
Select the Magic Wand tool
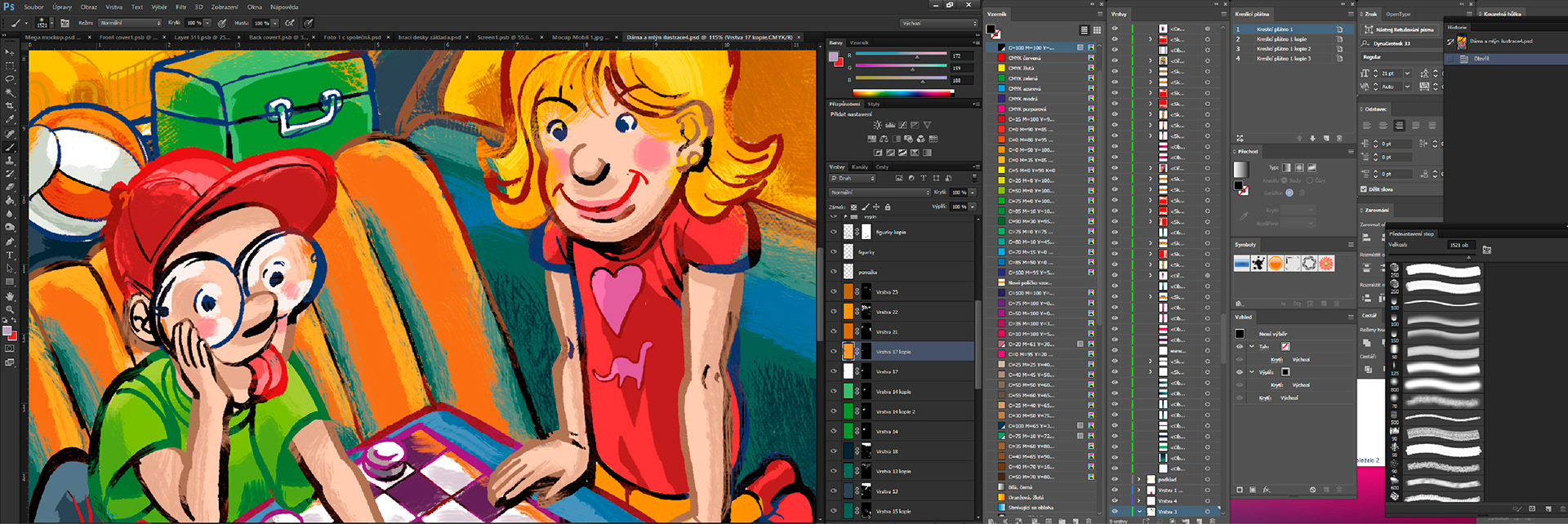tap(10, 92)
